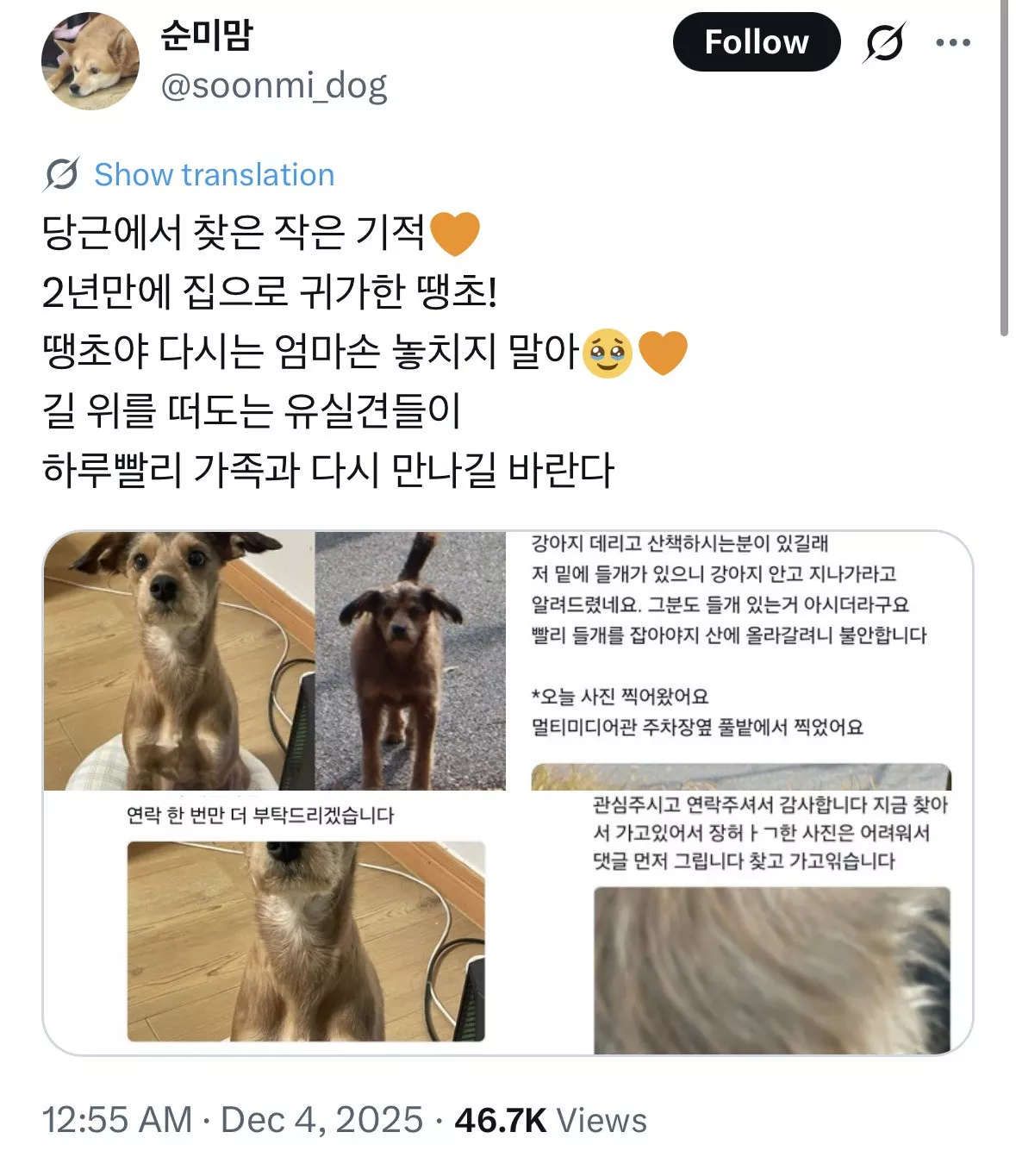Click the Show translation link

click(214, 175)
